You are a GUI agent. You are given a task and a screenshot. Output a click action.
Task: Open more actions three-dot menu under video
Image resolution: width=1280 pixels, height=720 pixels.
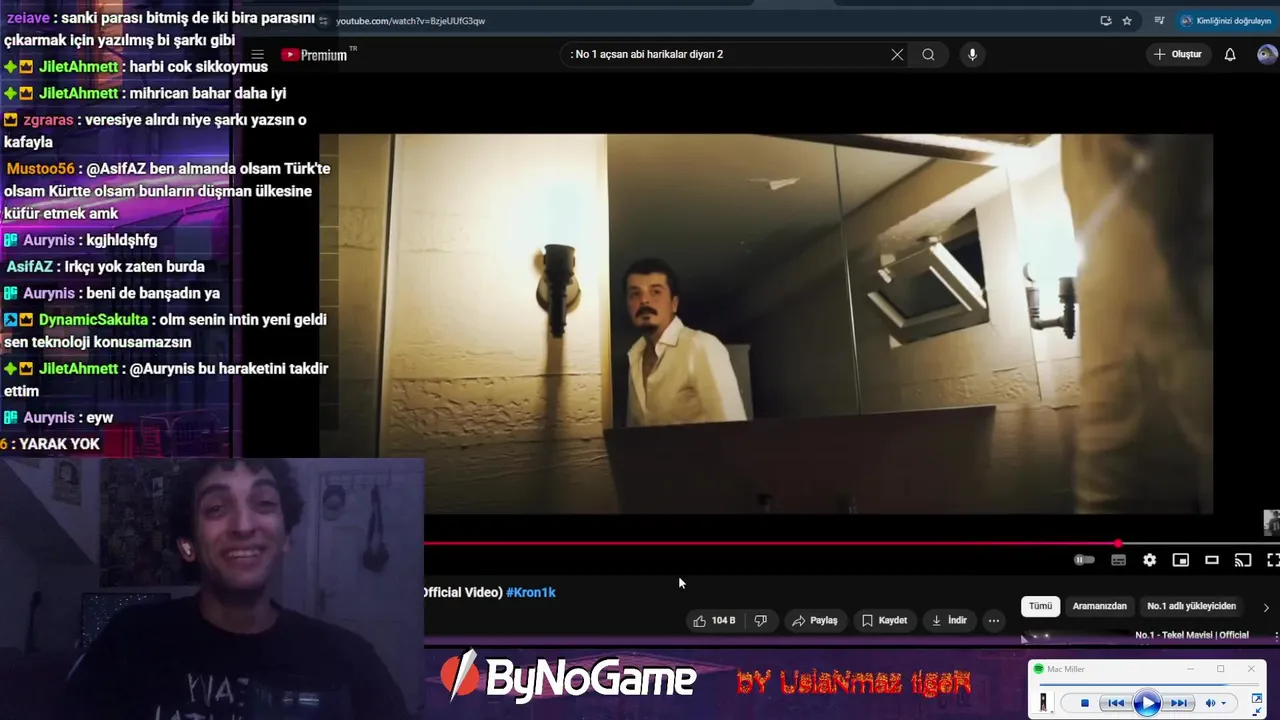click(993, 621)
